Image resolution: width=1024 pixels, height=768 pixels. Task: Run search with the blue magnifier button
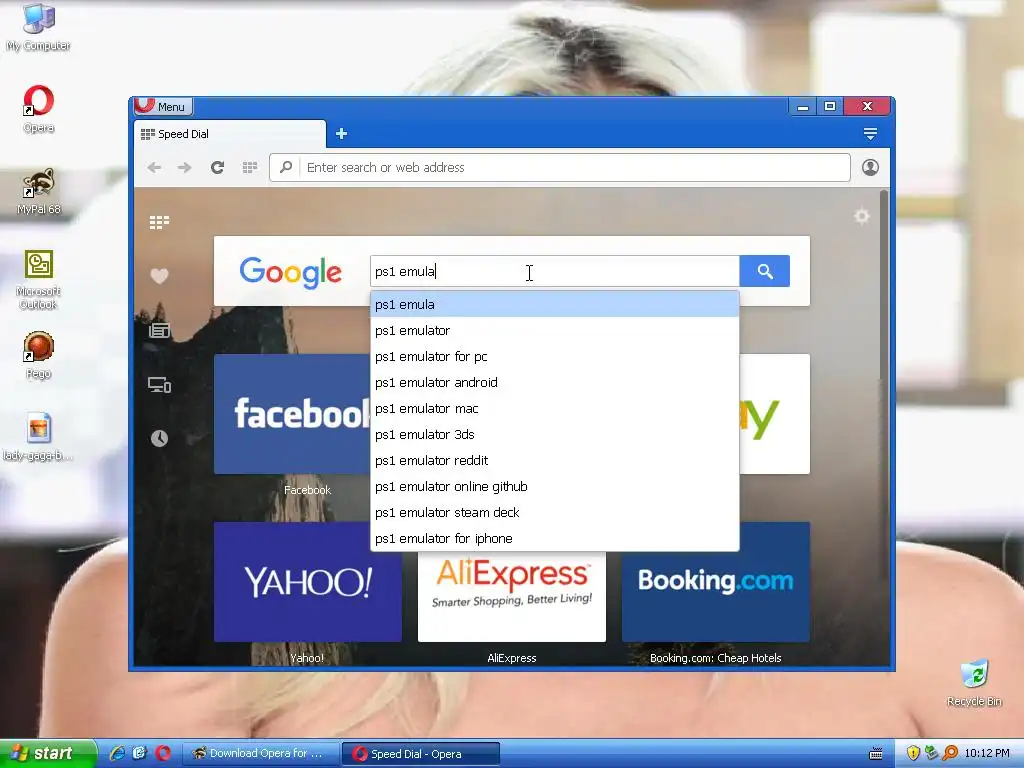(x=765, y=271)
